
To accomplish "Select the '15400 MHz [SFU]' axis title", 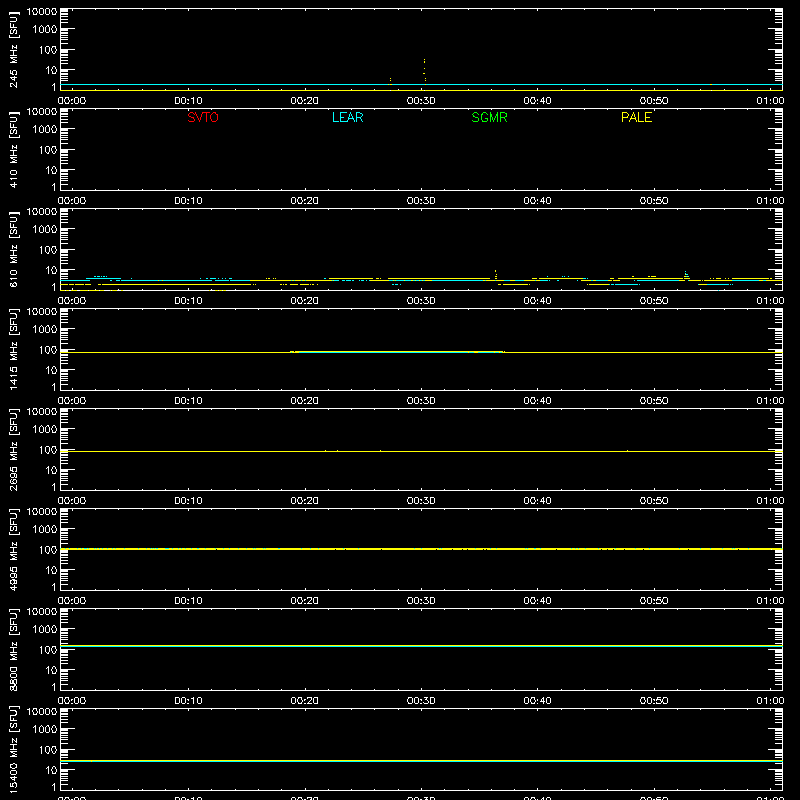I will 14,750.
